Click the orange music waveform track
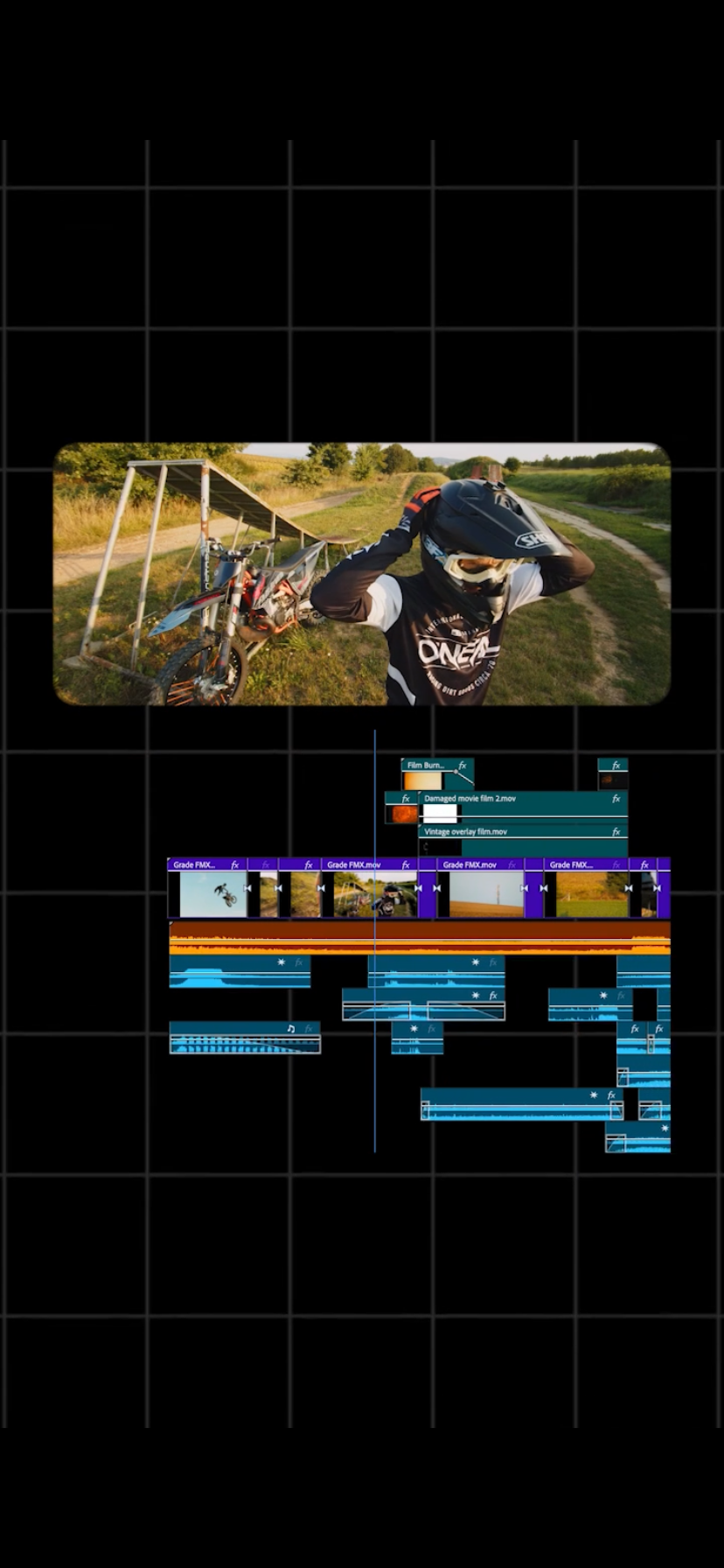This screenshot has width=724, height=1568. click(x=420, y=937)
